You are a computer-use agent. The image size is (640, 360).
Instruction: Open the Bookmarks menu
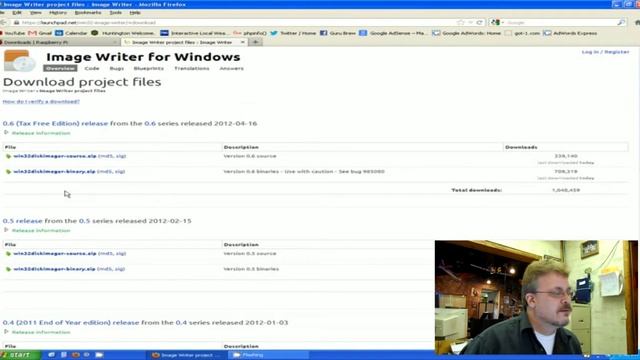[x=88, y=13]
